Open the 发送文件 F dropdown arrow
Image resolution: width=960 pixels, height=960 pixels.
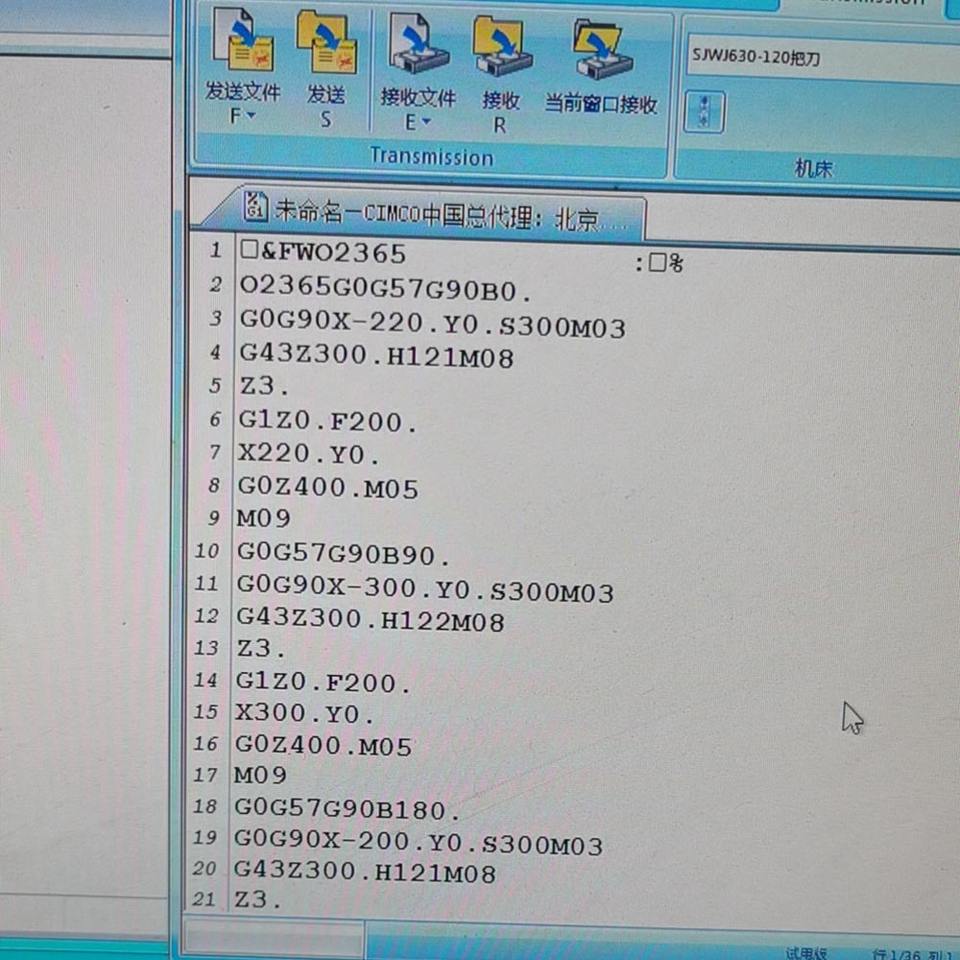click(x=252, y=115)
